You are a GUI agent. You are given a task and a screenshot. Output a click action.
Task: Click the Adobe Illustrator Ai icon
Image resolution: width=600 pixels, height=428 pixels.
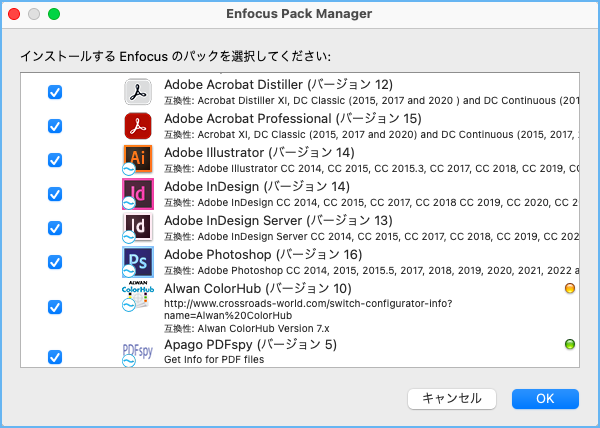[x=138, y=159]
